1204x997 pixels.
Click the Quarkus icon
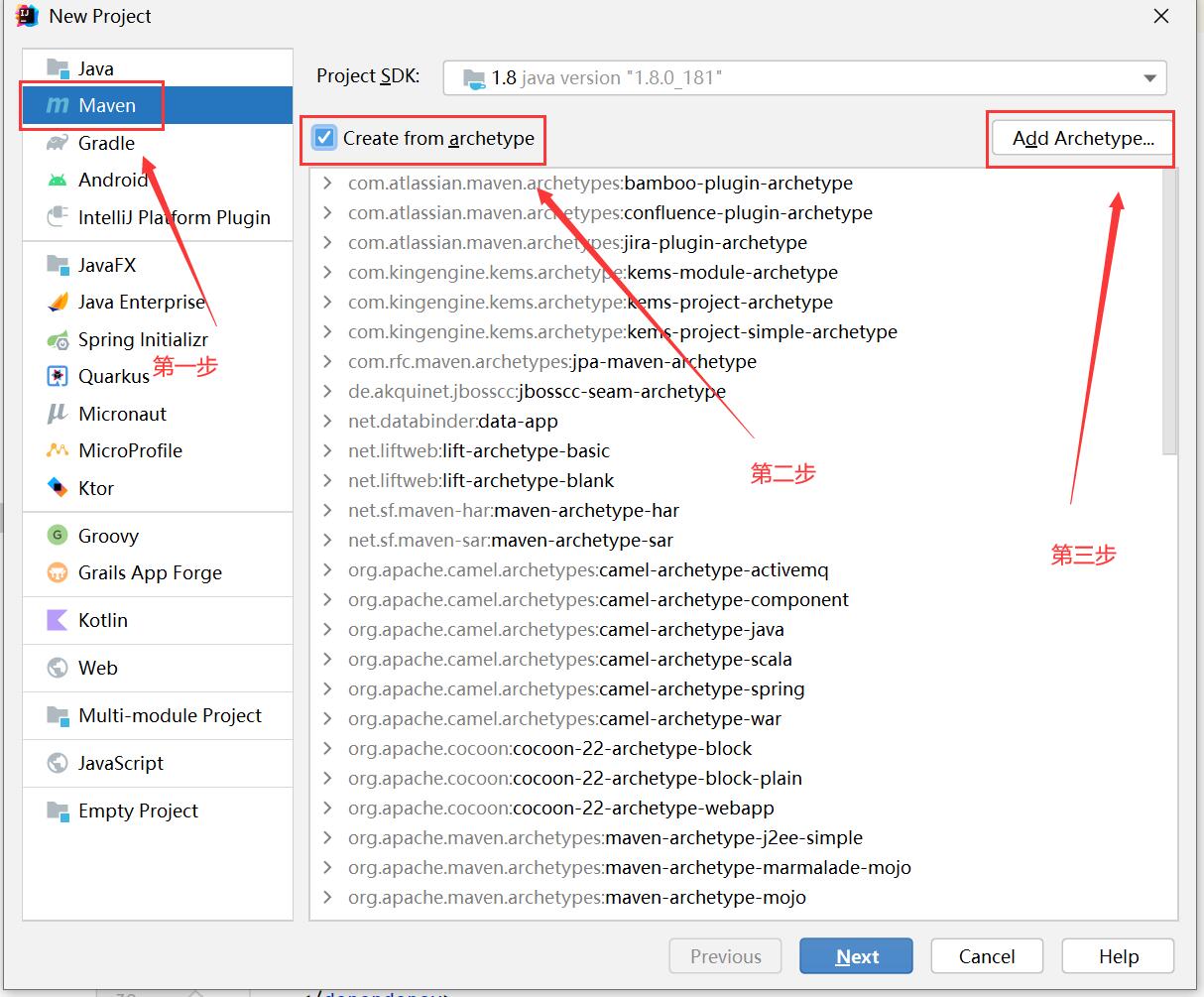coord(58,376)
